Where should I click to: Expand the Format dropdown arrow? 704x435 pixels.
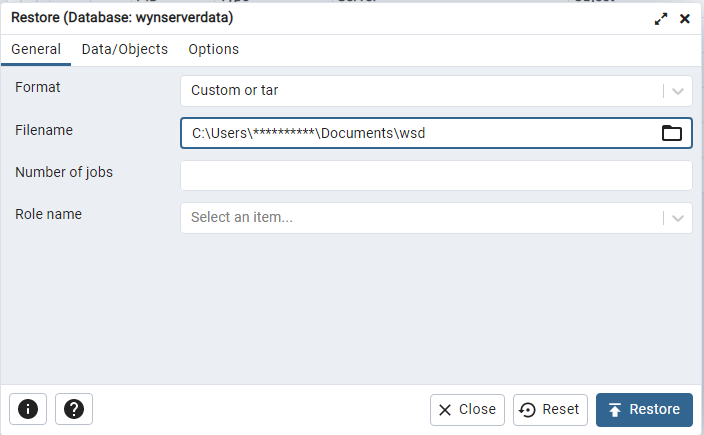pyautogui.click(x=678, y=91)
